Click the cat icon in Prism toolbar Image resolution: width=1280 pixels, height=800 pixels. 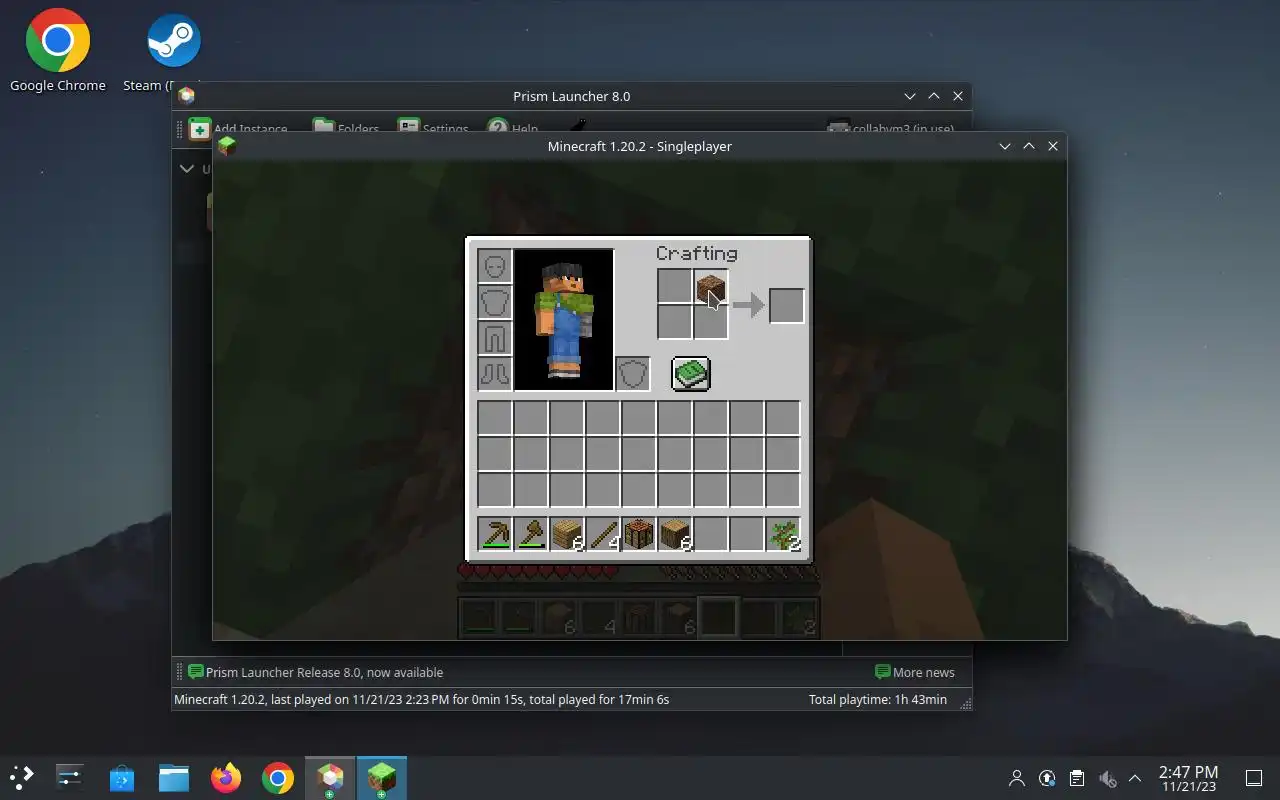point(578,128)
